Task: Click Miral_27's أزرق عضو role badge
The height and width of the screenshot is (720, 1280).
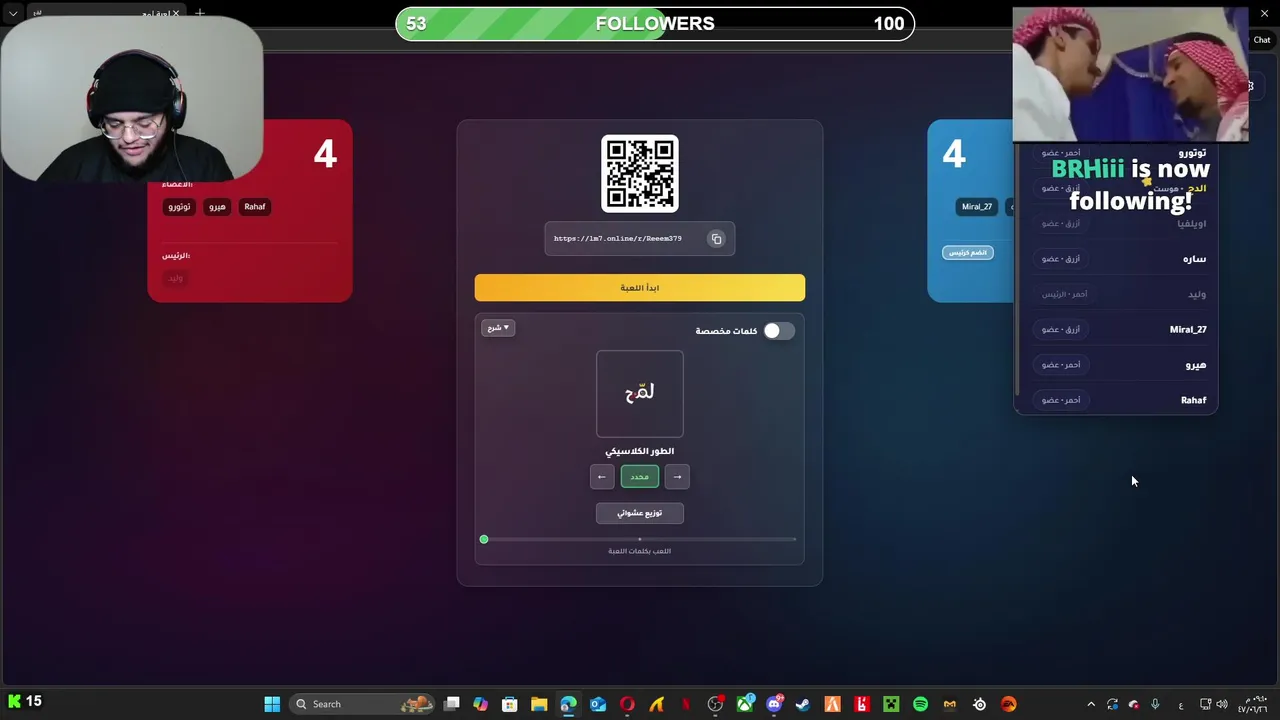Action: pyautogui.click(x=1061, y=329)
